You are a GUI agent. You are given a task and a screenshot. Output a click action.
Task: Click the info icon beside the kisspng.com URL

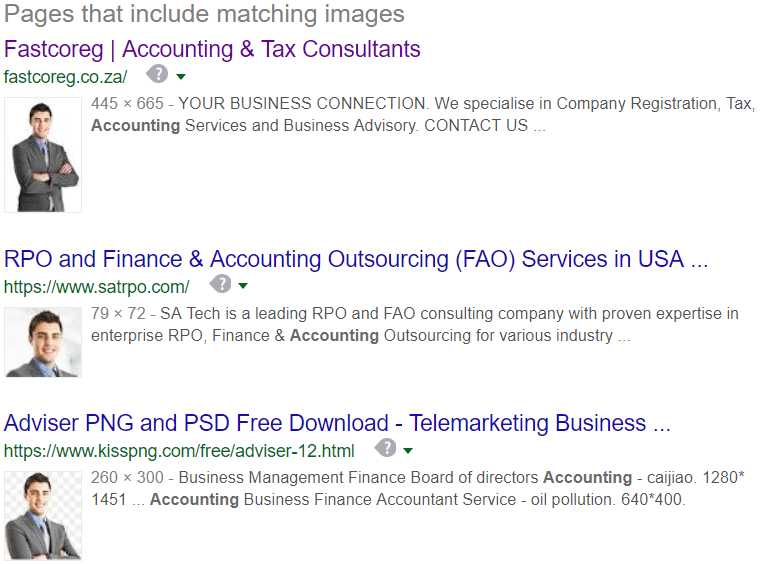click(x=385, y=448)
